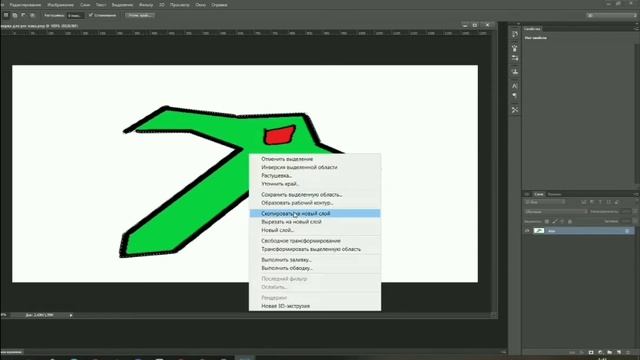Toggle Lock All padlock icon
The image size is (640, 360).
coord(570,221)
